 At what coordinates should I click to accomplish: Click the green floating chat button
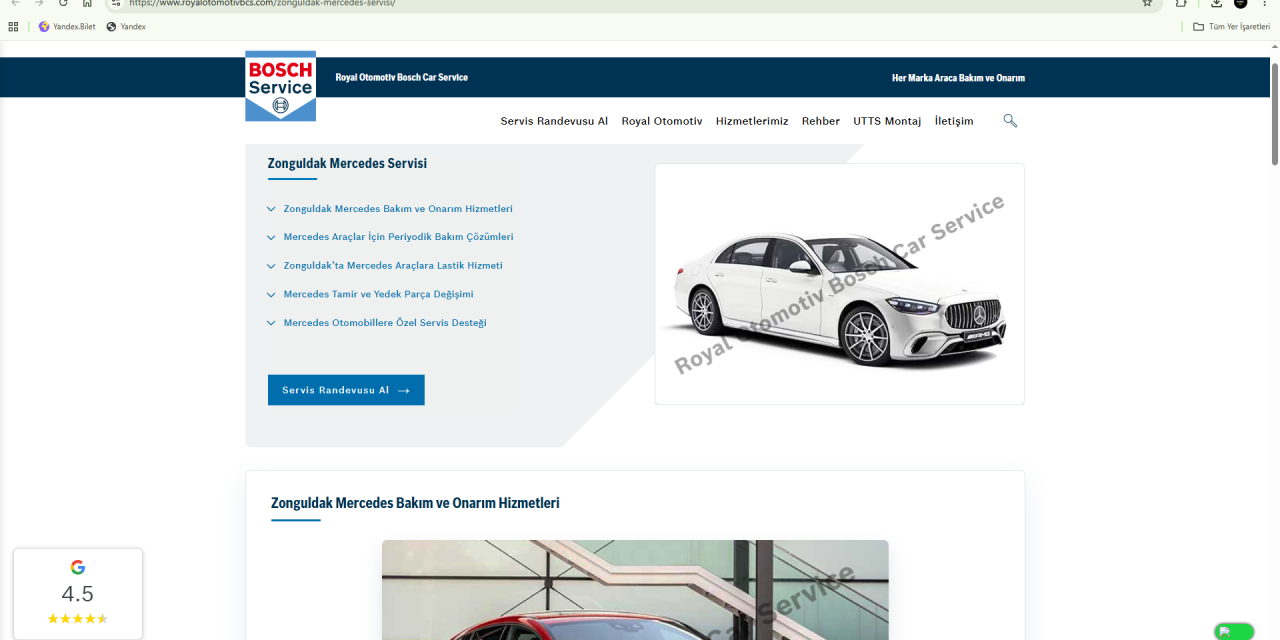(x=1234, y=631)
